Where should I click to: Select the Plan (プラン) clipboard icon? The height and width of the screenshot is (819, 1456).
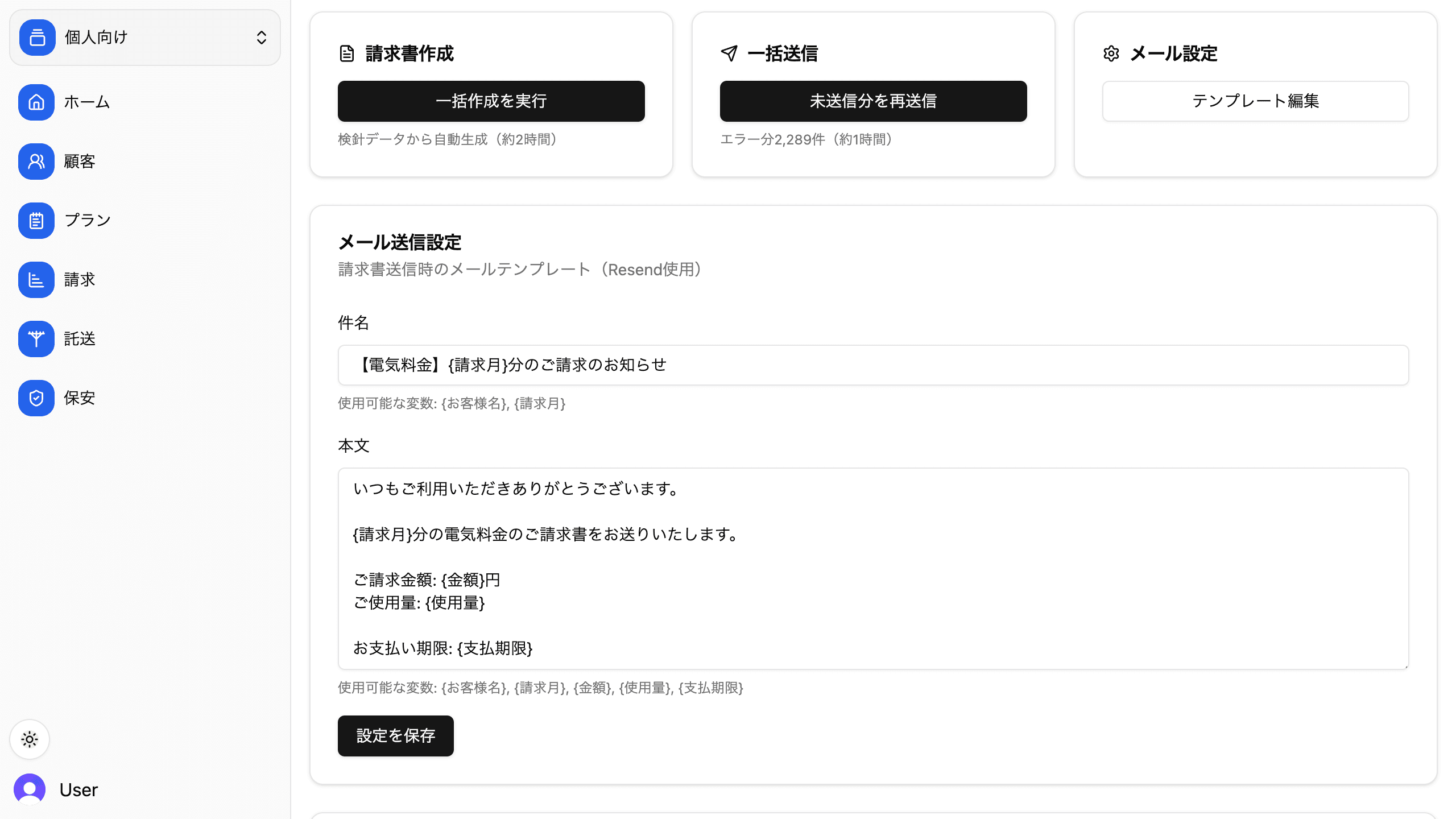(36, 221)
